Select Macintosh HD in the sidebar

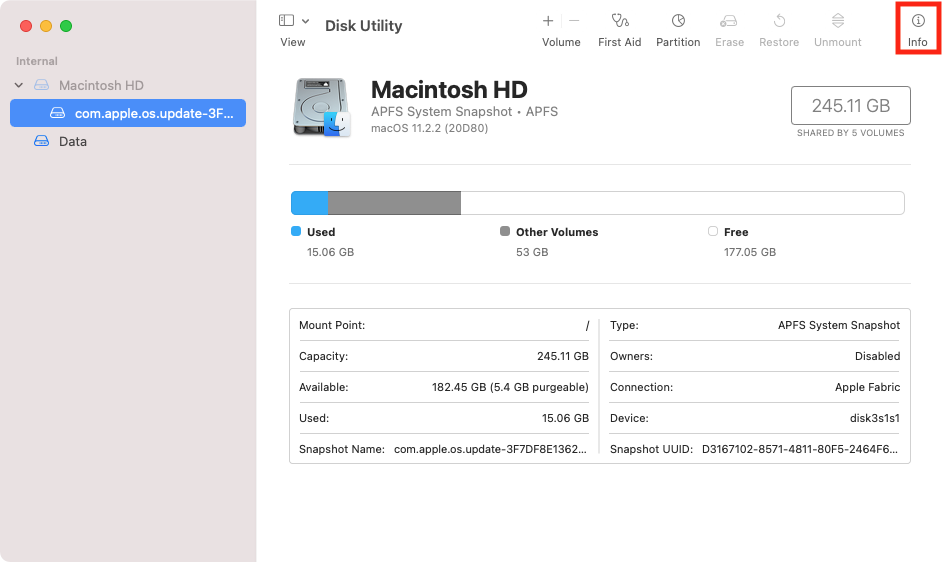pos(101,85)
